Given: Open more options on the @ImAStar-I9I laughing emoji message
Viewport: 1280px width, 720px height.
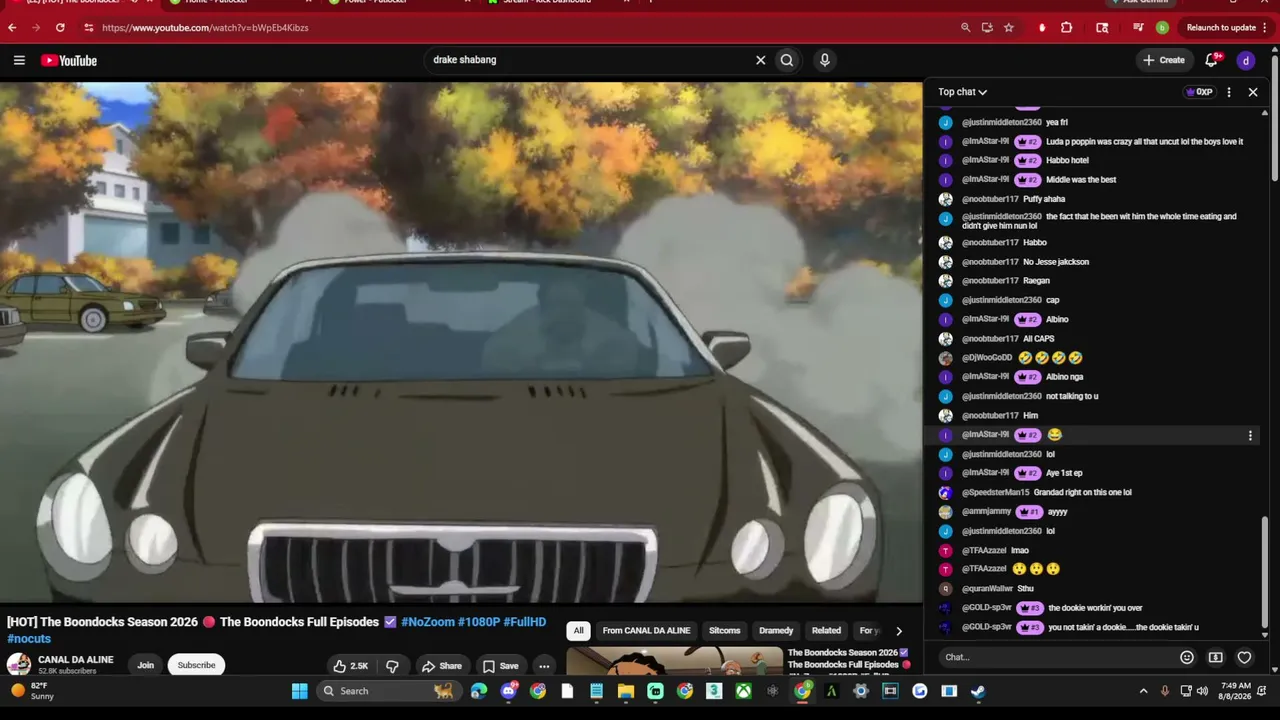Looking at the screenshot, I should 1250,435.
